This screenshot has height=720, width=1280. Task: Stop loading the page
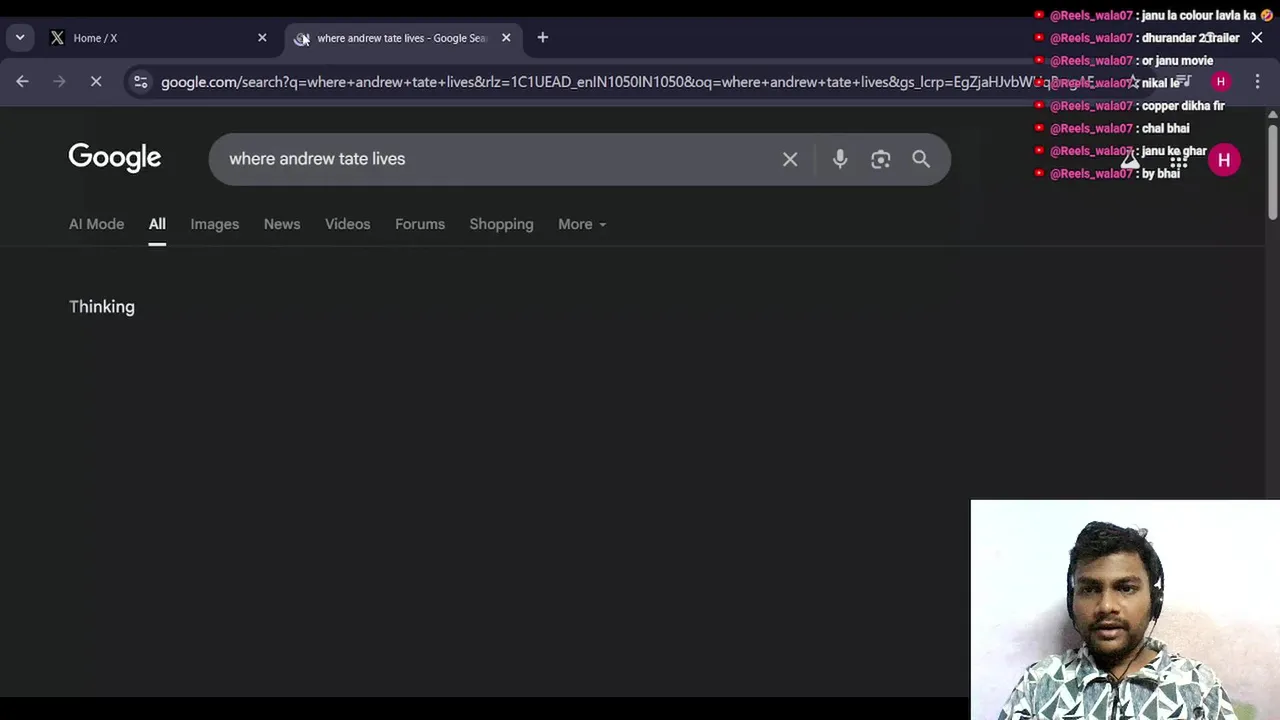coord(96,82)
